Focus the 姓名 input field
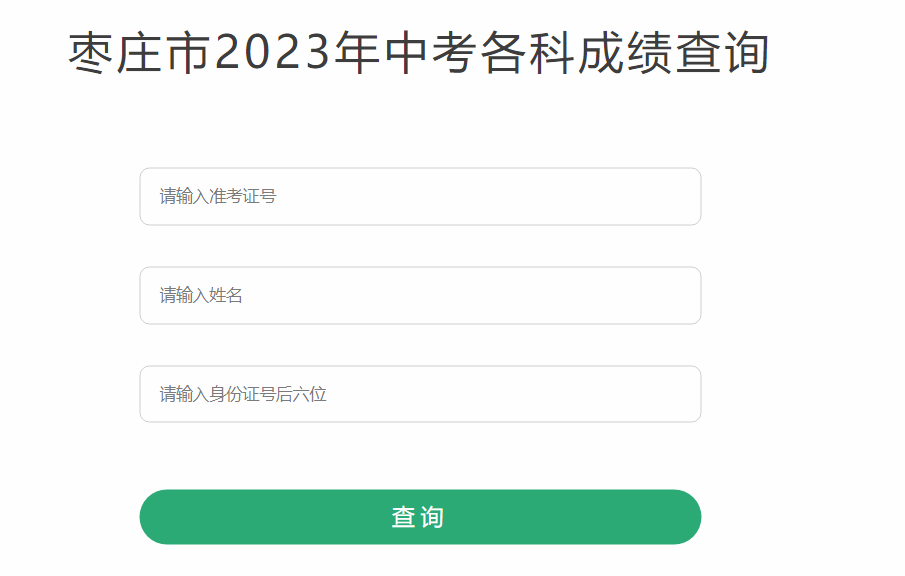 click(x=420, y=296)
